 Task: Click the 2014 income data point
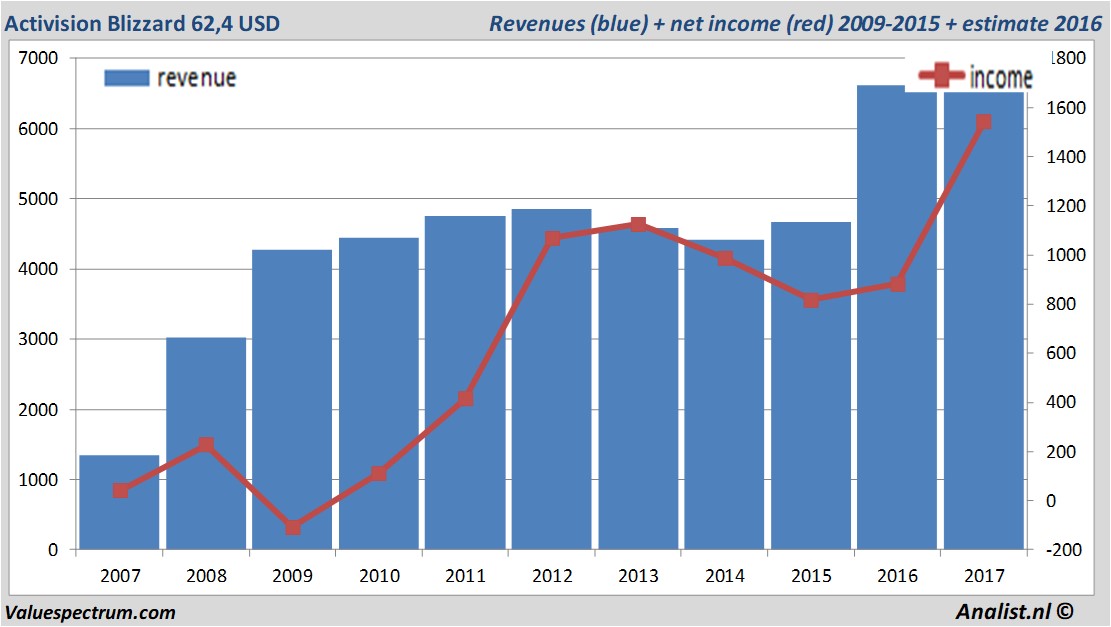pyautogui.click(x=725, y=258)
